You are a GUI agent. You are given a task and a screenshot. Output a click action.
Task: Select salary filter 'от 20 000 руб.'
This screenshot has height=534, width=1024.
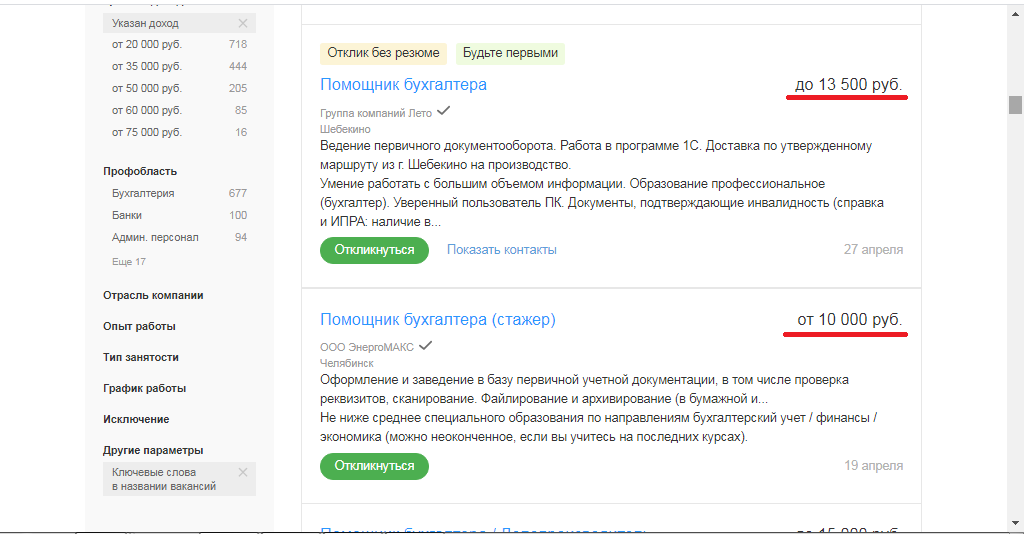point(147,44)
